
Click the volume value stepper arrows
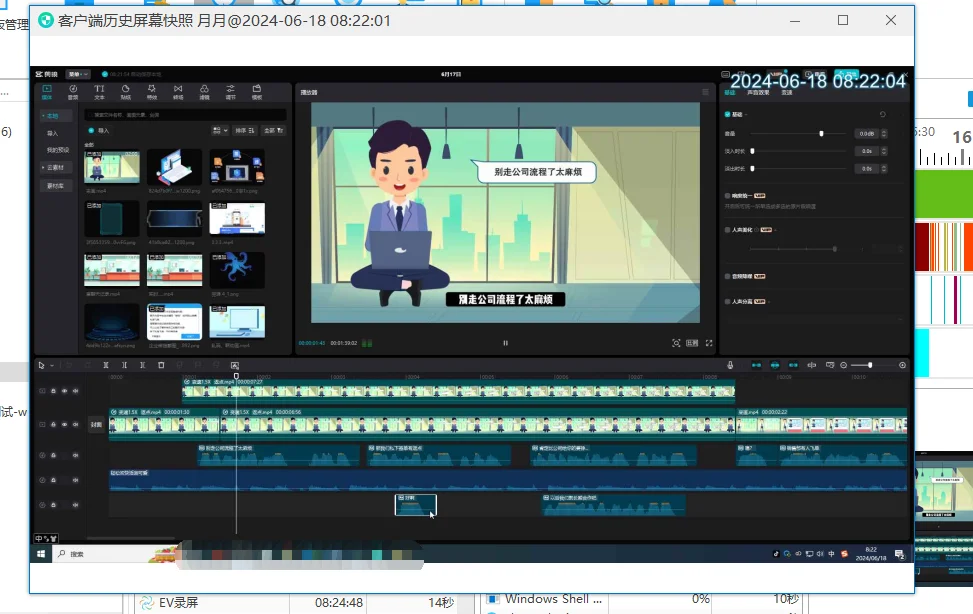coord(884,133)
